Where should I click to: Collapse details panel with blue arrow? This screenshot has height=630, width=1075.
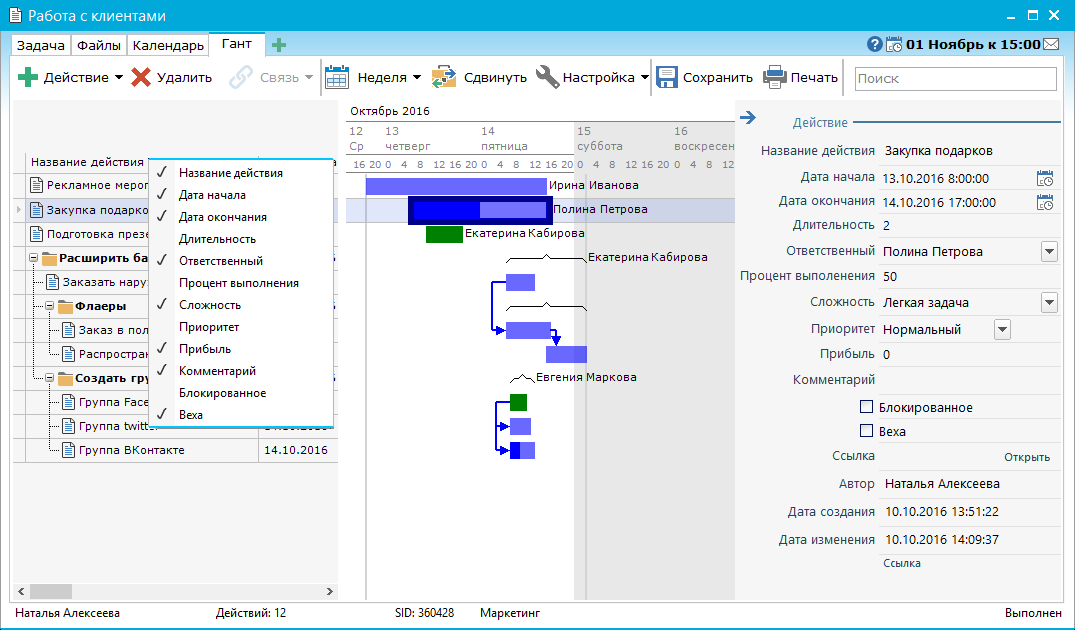coord(748,118)
